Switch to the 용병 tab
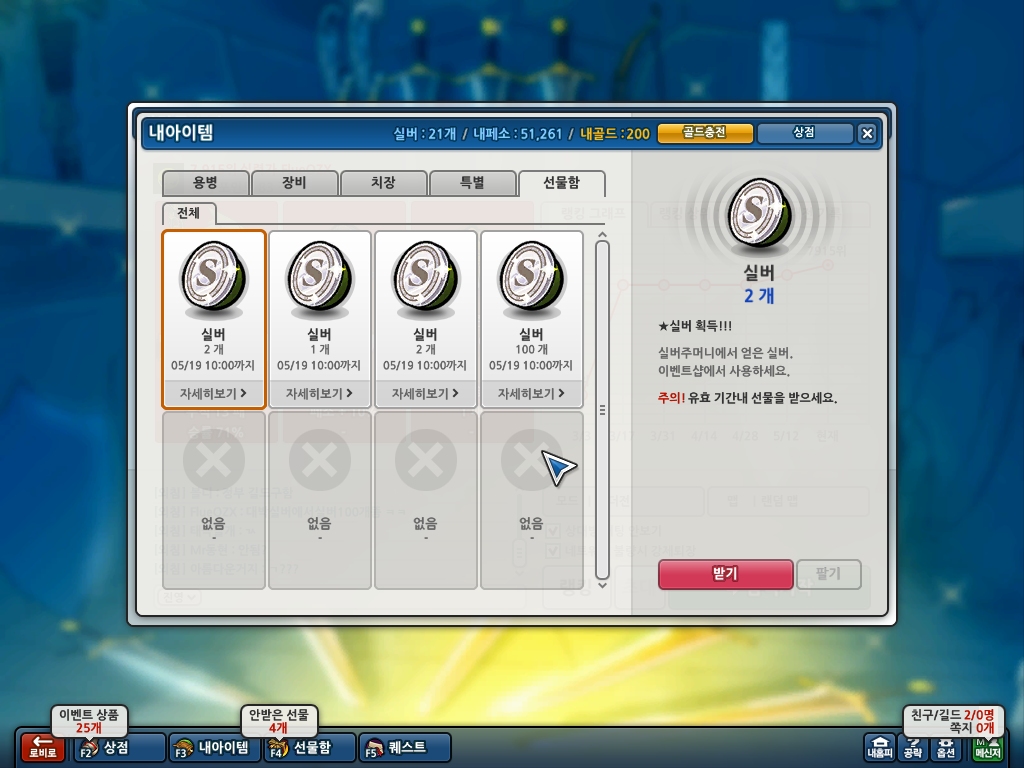Image resolution: width=1024 pixels, height=768 pixels. 206,183
